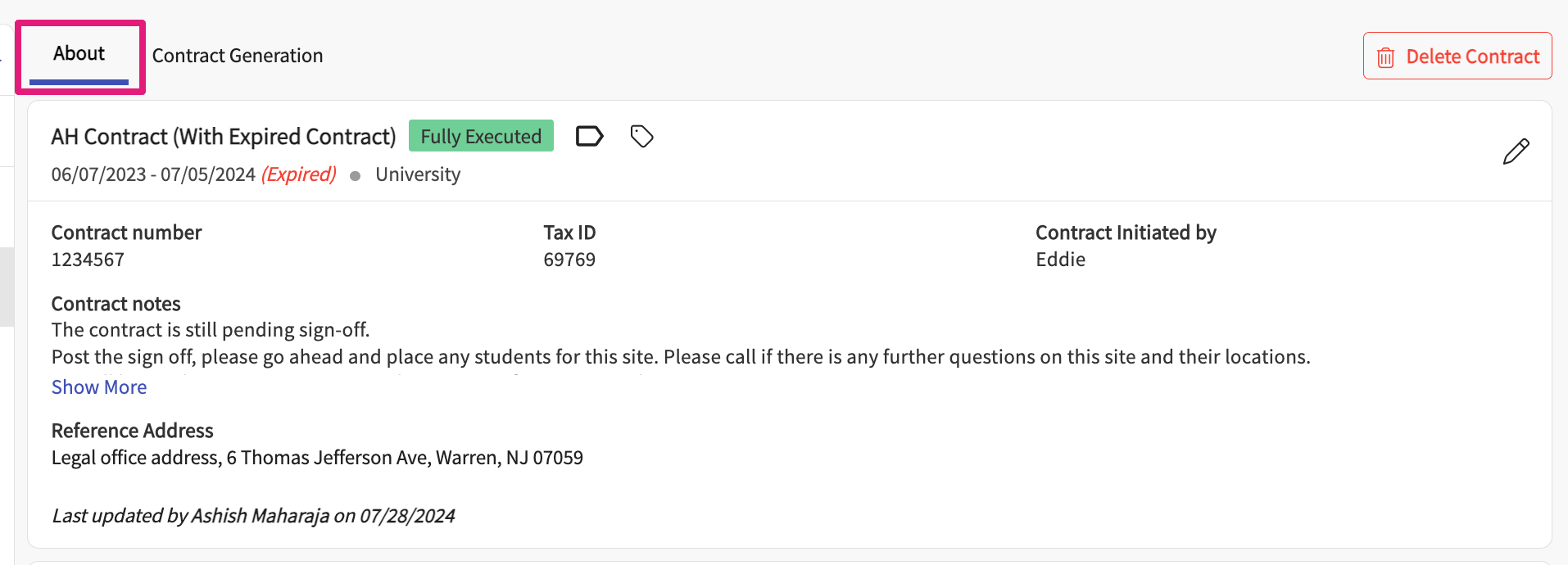Click the Delete Contract text
The image size is (1568, 565).
click(1472, 56)
